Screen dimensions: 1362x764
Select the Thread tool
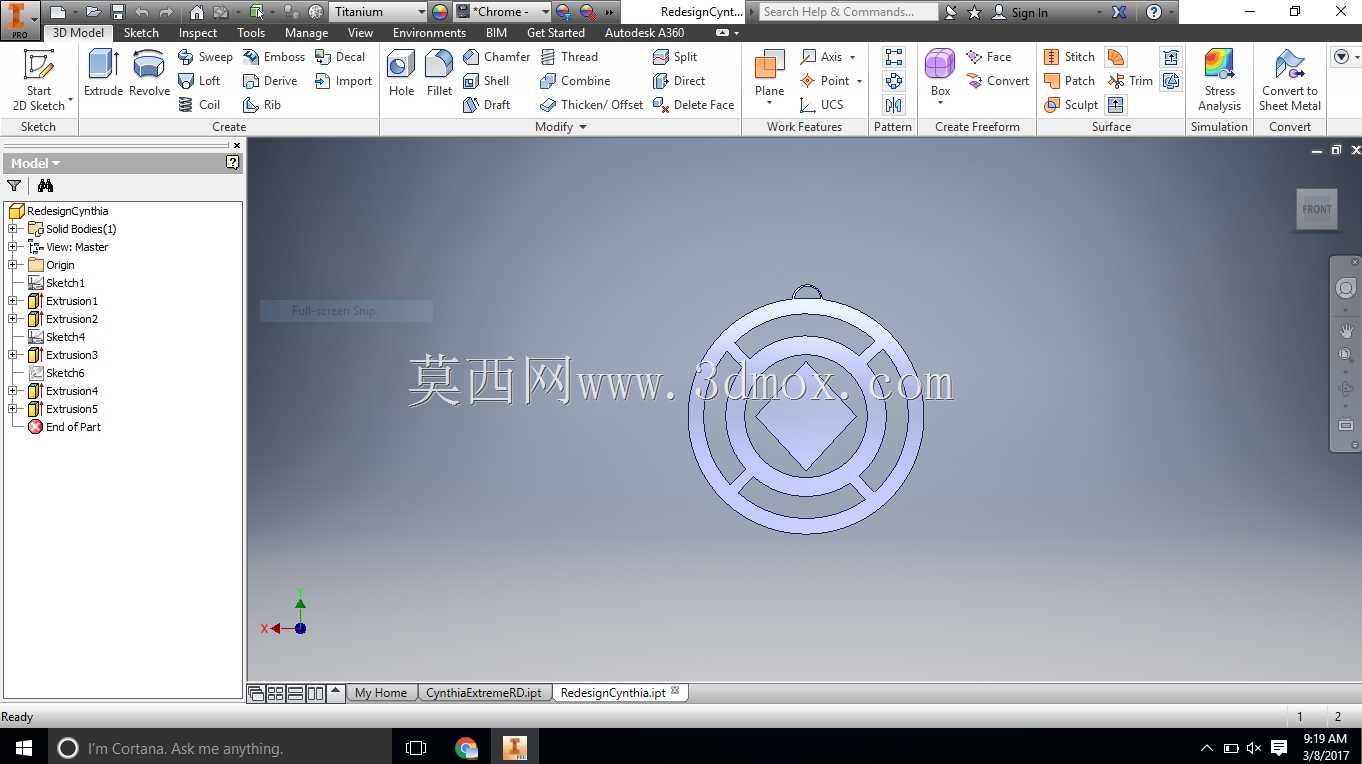pos(569,57)
